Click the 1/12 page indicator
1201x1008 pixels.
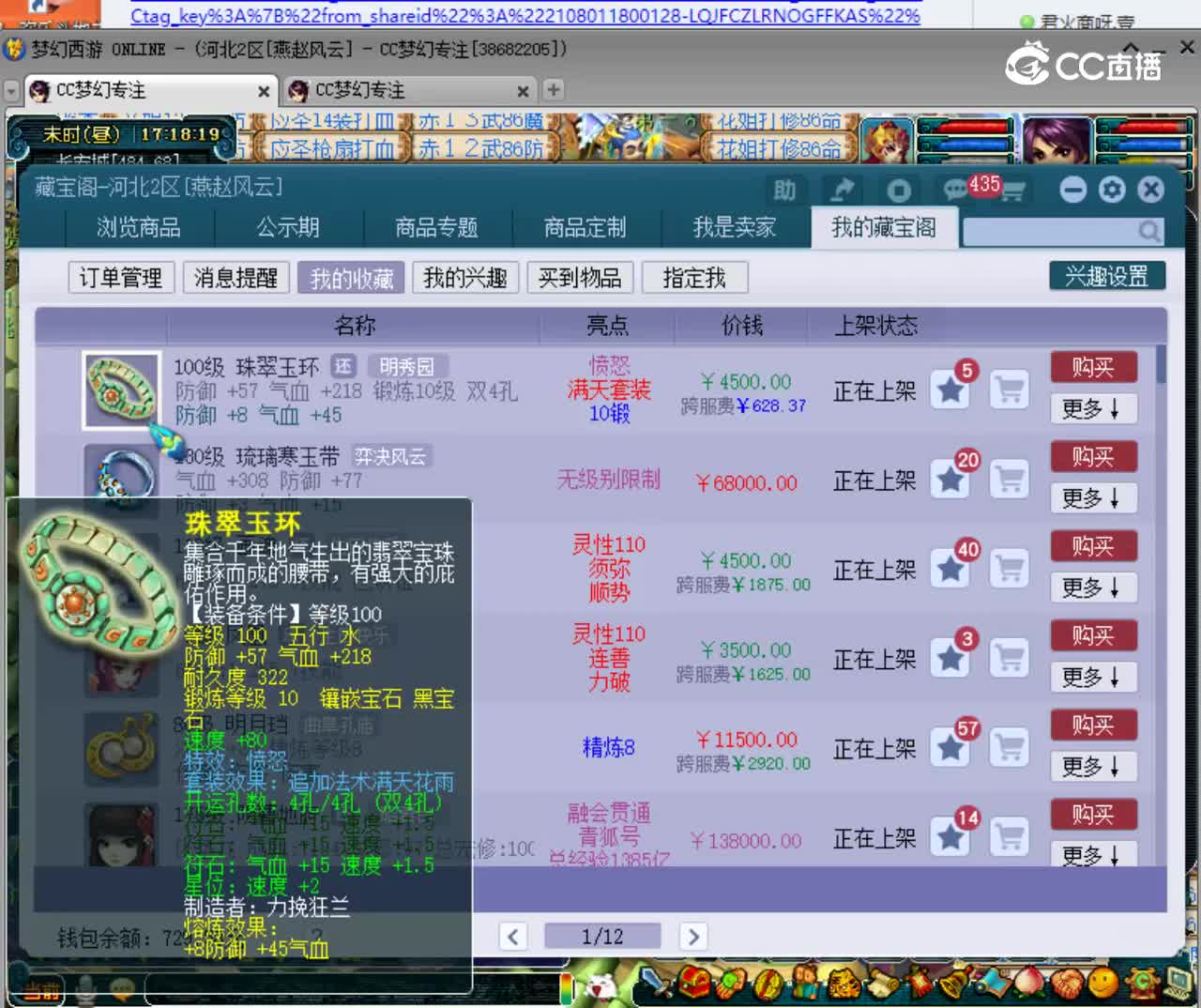point(602,936)
